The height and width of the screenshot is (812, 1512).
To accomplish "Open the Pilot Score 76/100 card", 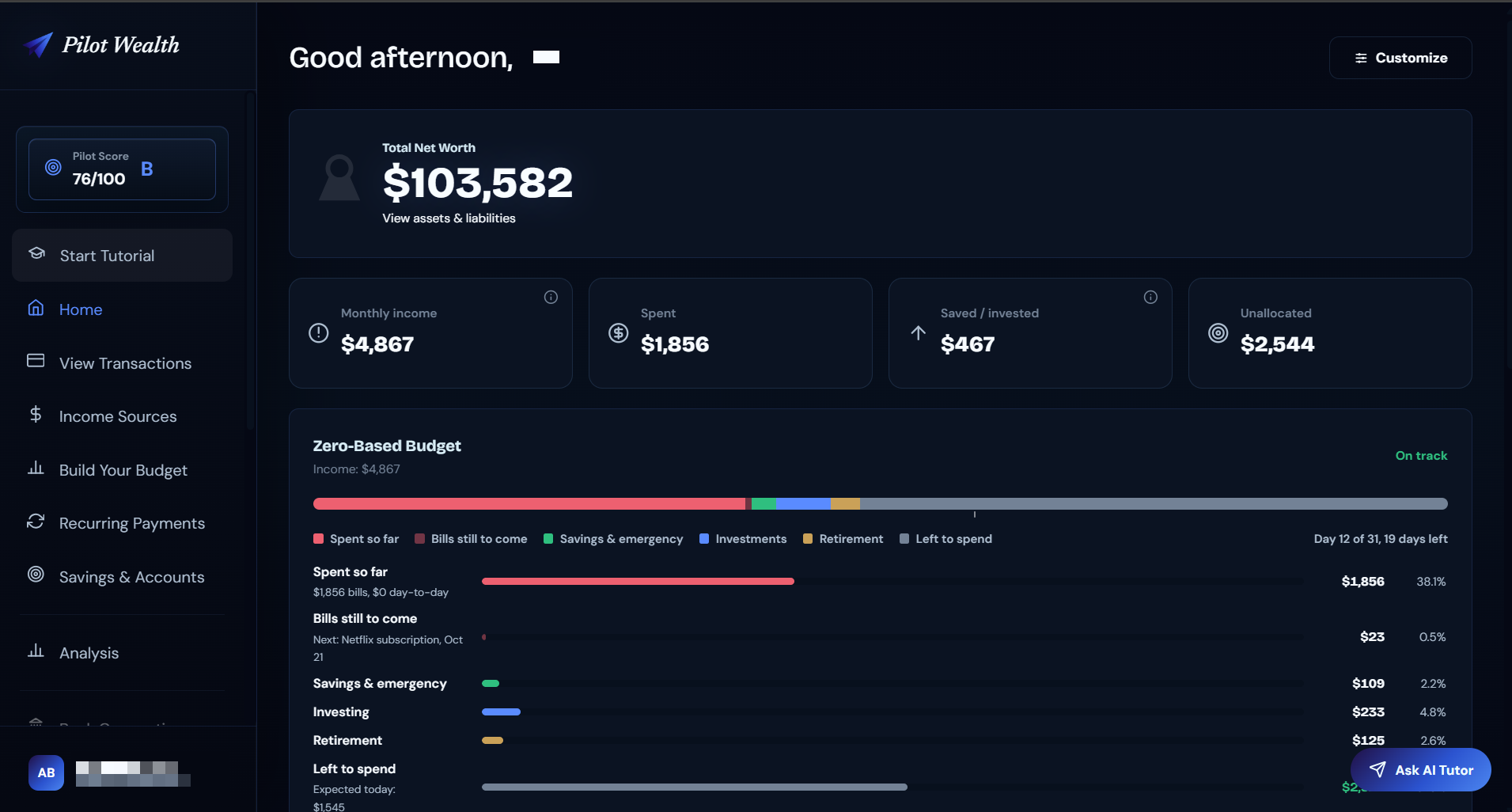I will [x=122, y=169].
